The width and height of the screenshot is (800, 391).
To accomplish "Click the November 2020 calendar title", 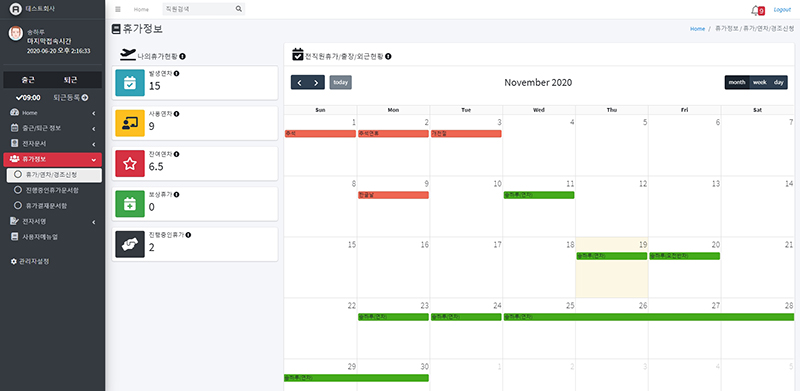I will coord(538,83).
